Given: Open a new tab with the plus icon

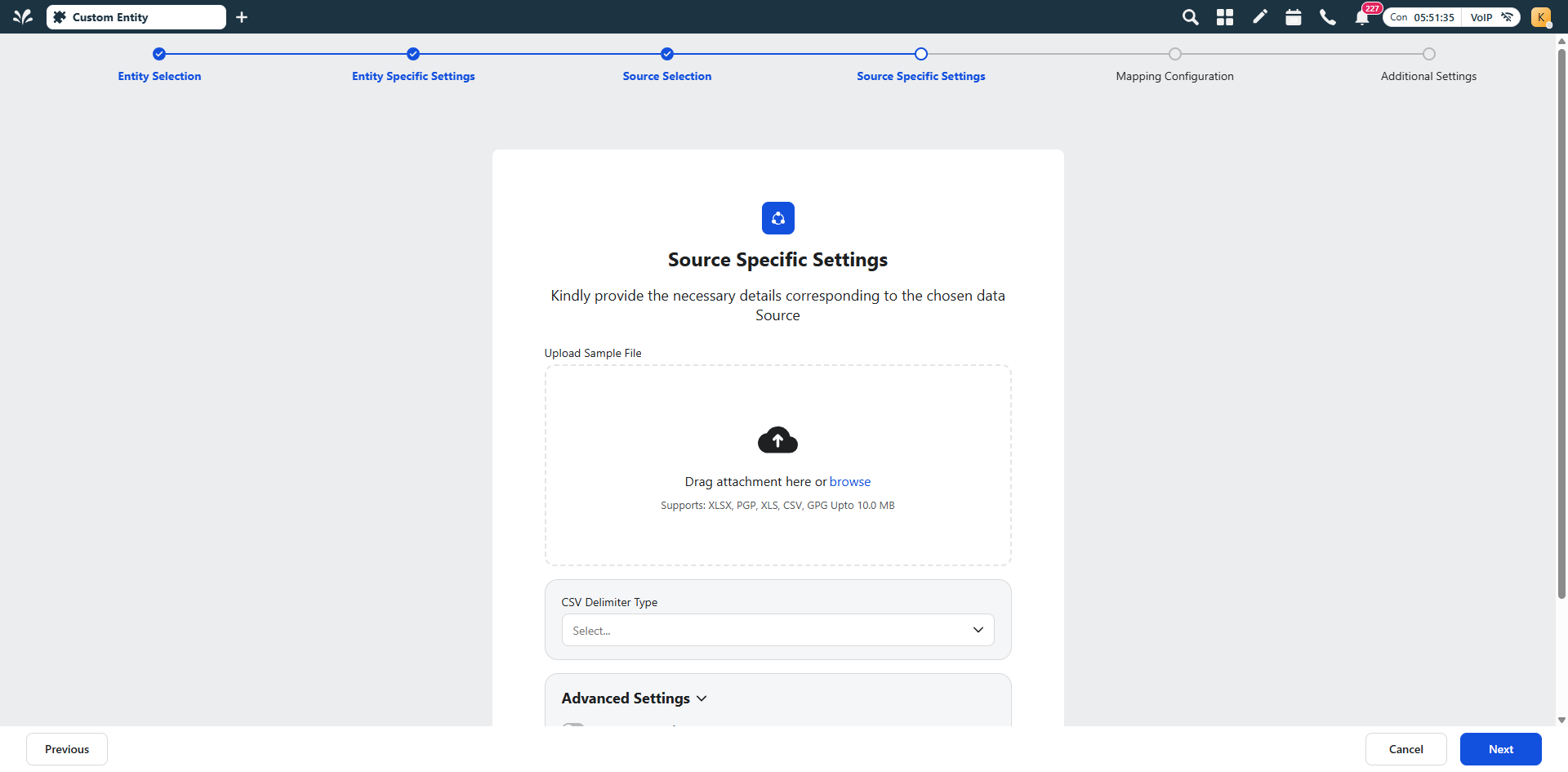Looking at the screenshot, I should tap(242, 17).
